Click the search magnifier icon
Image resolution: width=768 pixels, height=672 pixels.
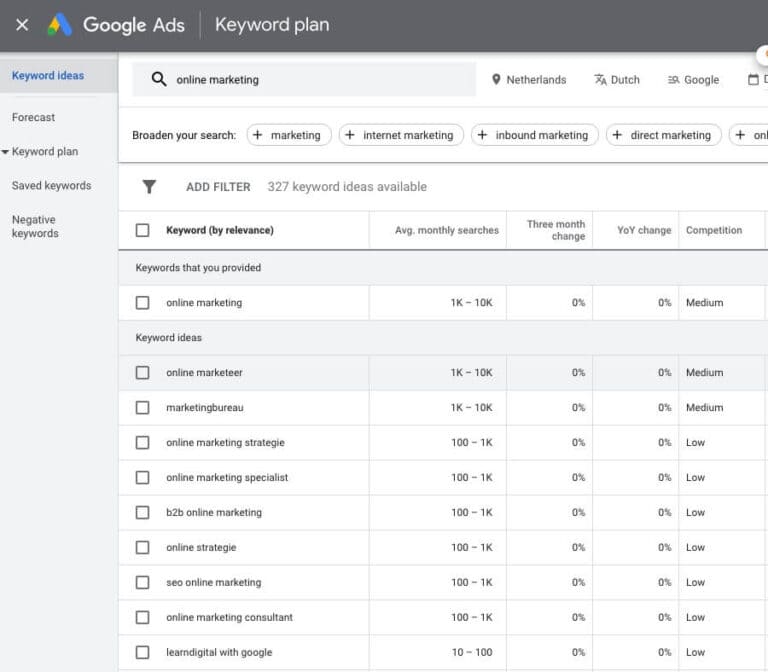click(x=158, y=80)
